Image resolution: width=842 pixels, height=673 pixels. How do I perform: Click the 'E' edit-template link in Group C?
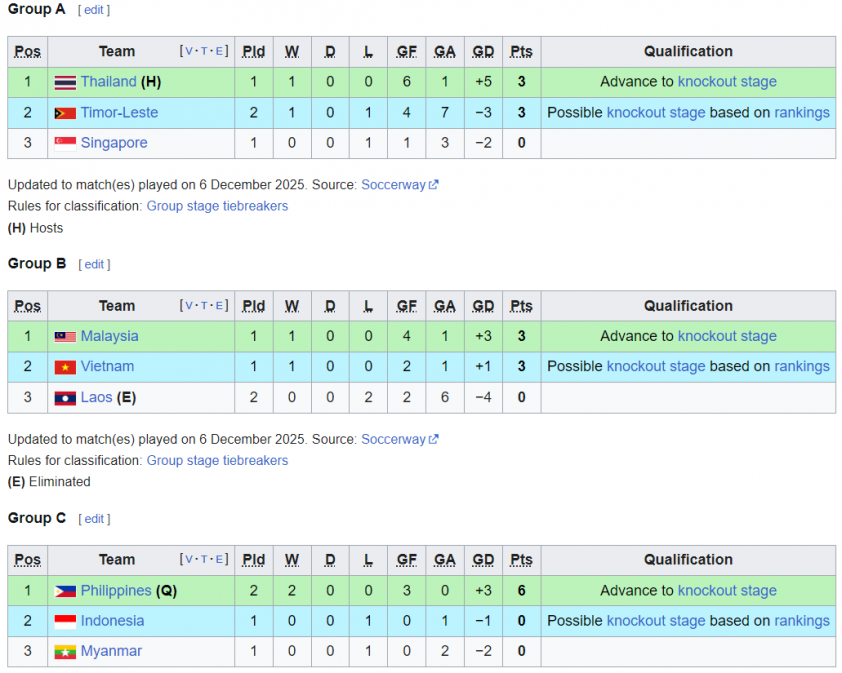(x=221, y=560)
